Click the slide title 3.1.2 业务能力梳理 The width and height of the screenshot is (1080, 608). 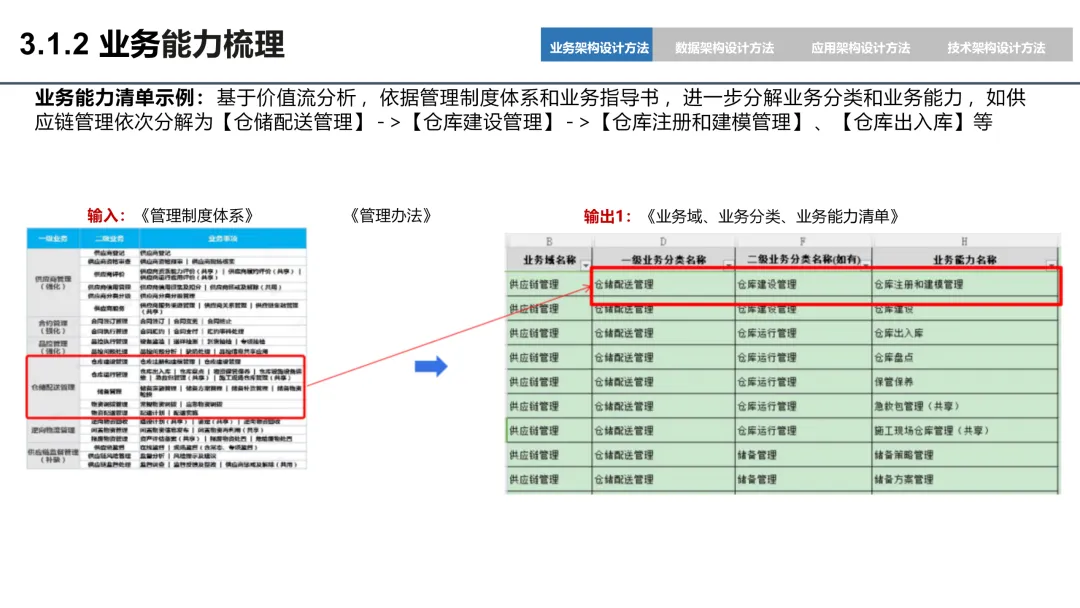pyautogui.click(x=152, y=45)
